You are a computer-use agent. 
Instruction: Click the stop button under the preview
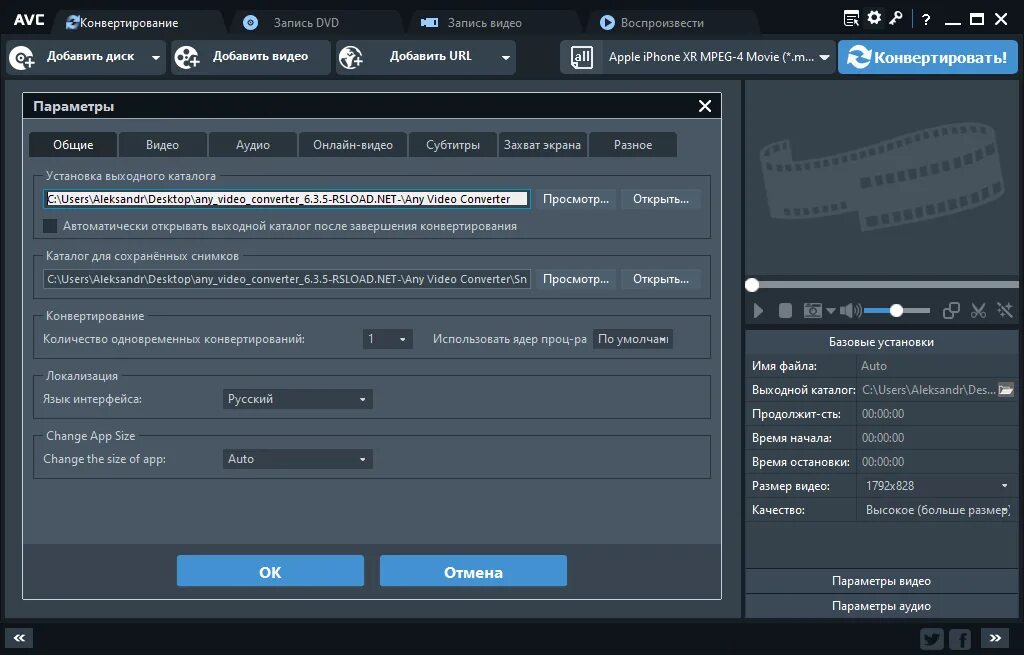(785, 311)
